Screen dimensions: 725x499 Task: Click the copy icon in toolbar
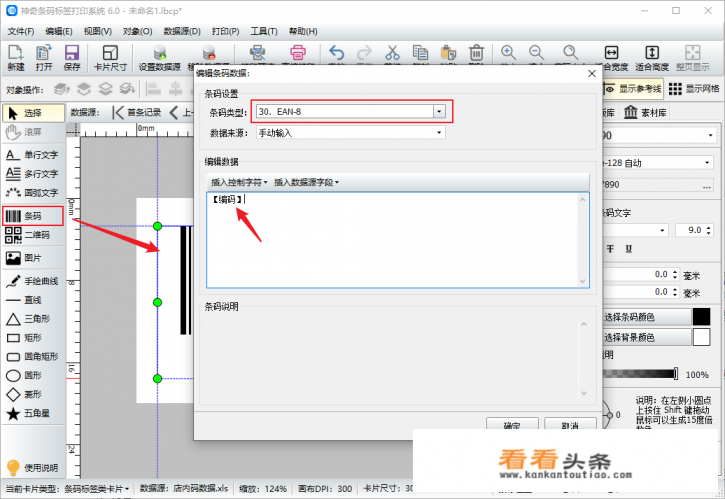point(420,53)
